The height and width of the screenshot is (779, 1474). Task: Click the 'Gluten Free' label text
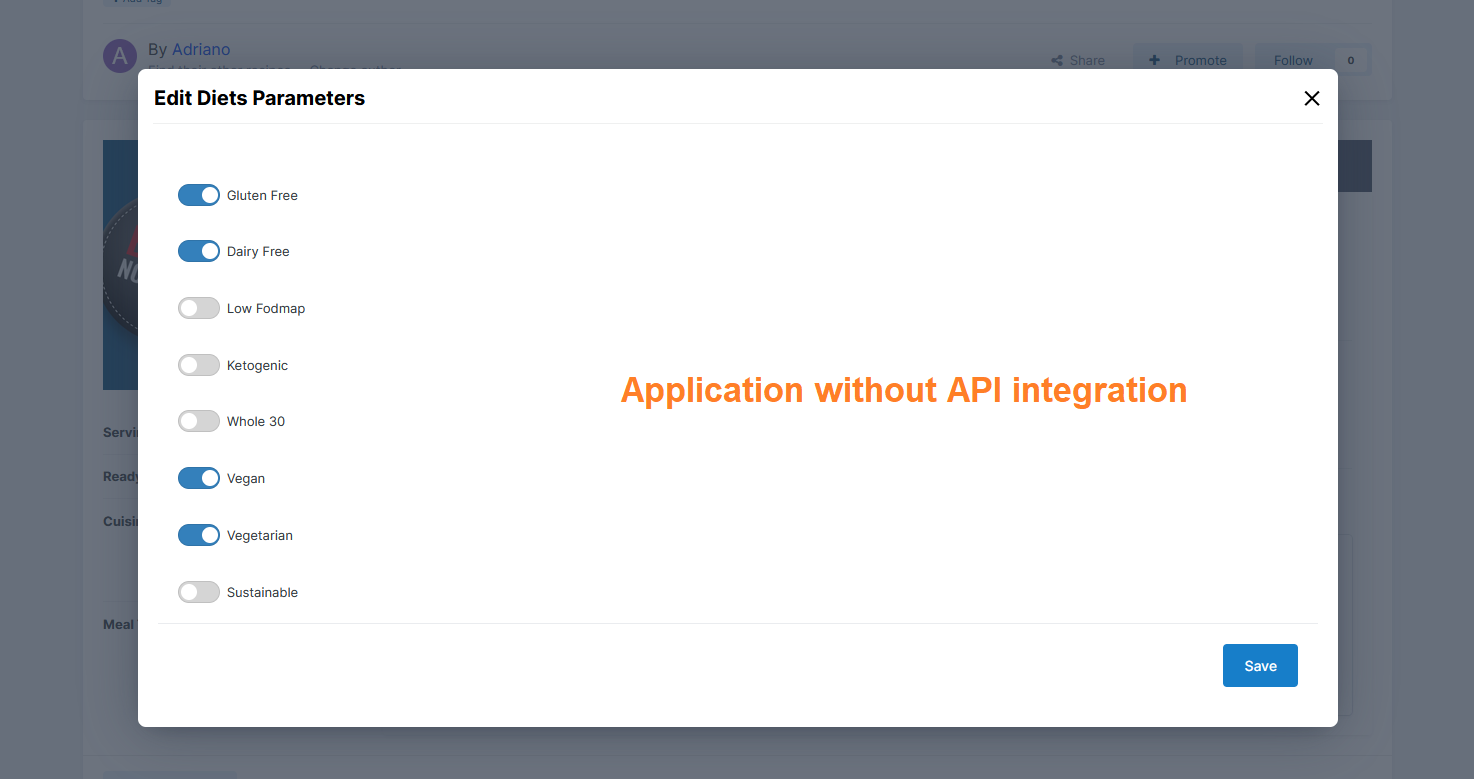pyautogui.click(x=262, y=195)
